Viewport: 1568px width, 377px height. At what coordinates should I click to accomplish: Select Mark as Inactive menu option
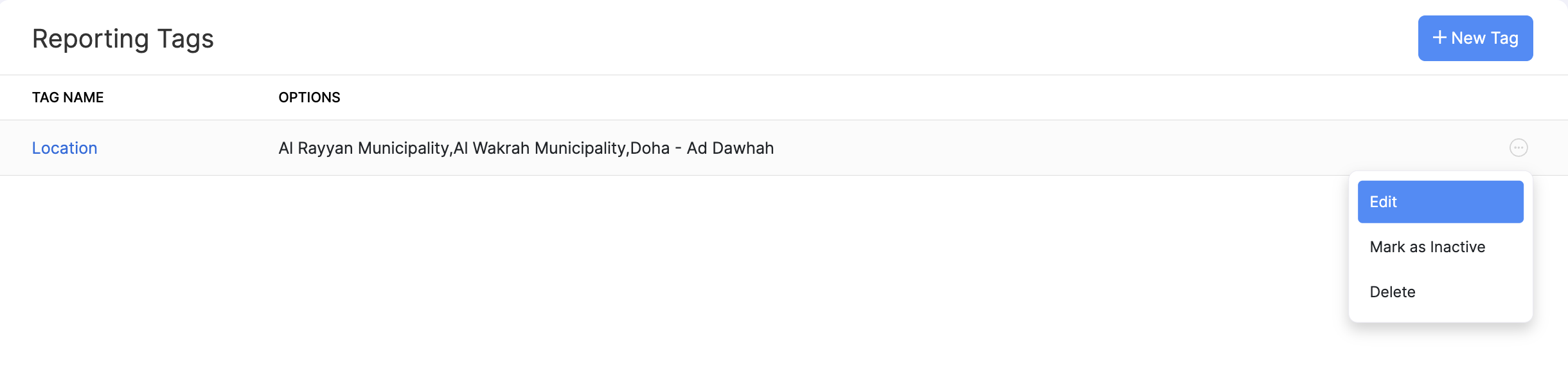tap(1427, 247)
